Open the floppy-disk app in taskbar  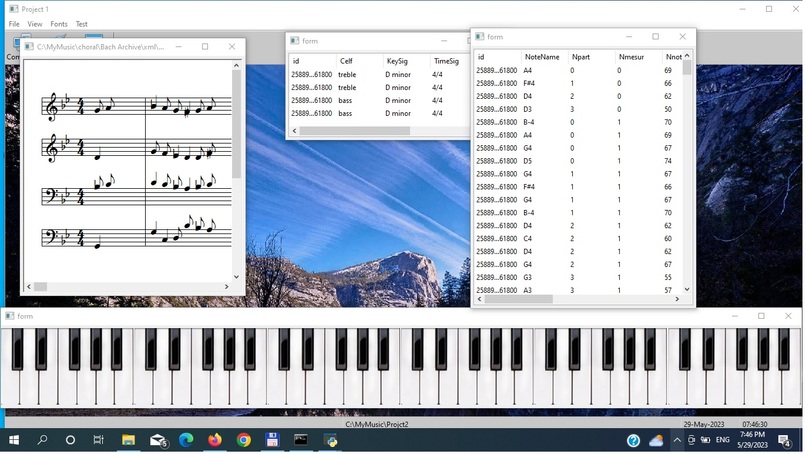pos(272,440)
